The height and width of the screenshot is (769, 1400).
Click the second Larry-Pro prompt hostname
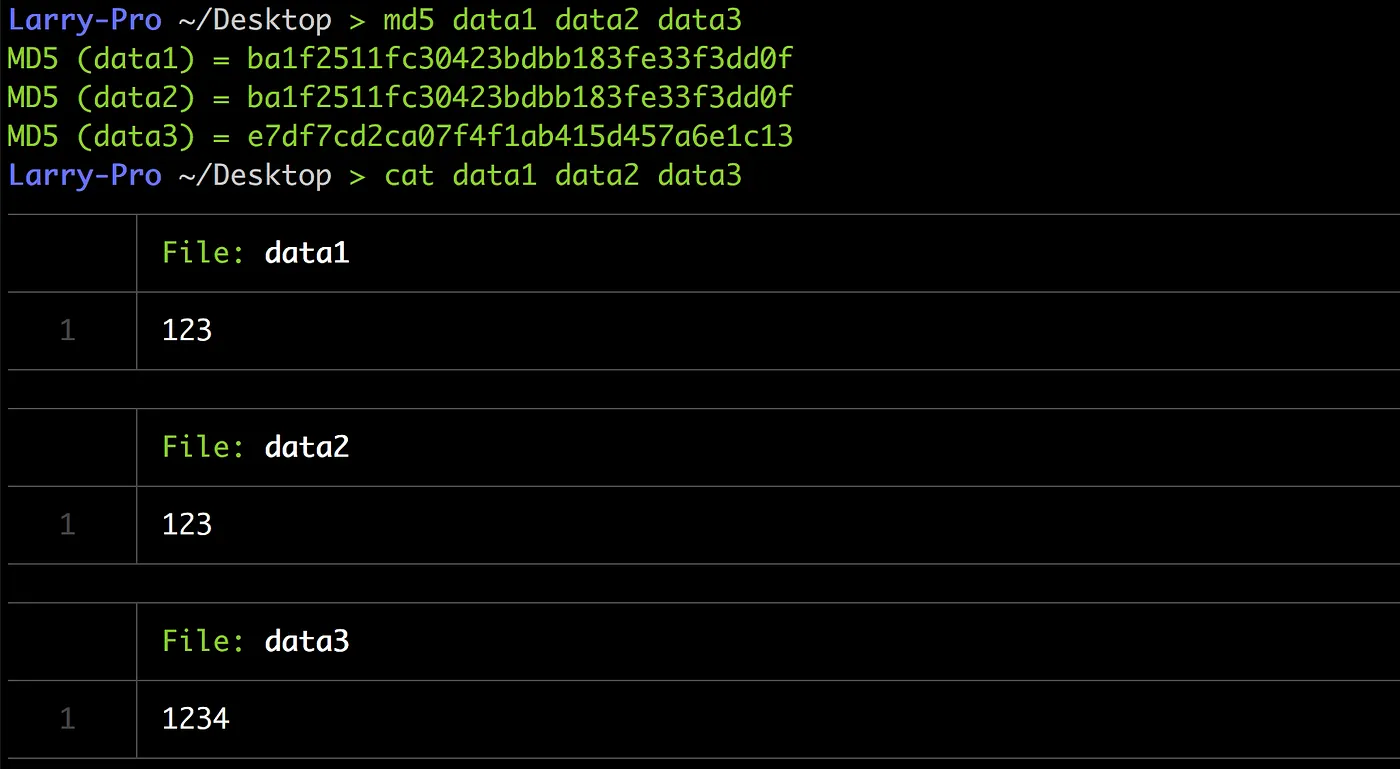click(x=85, y=176)
